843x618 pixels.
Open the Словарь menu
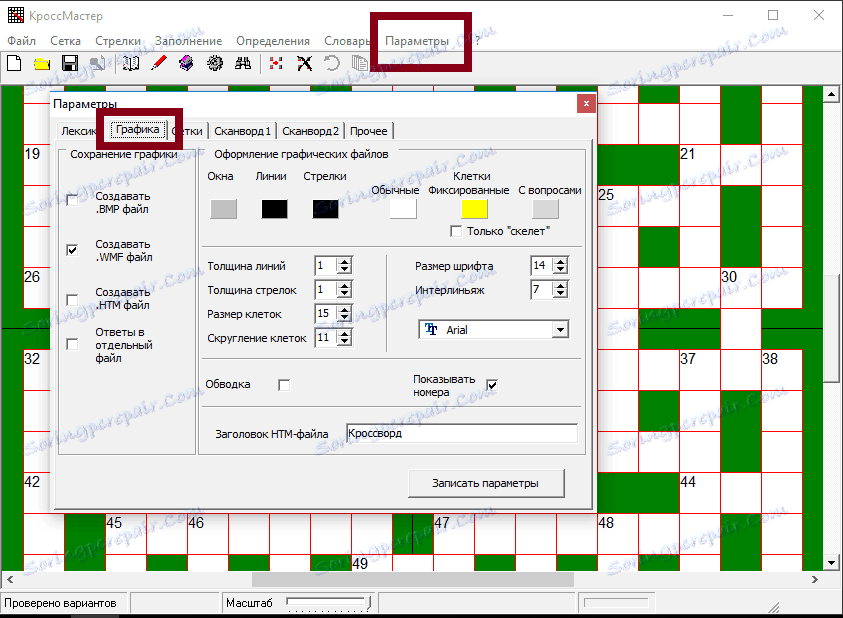pyautogui.click(x=347, y=41)
